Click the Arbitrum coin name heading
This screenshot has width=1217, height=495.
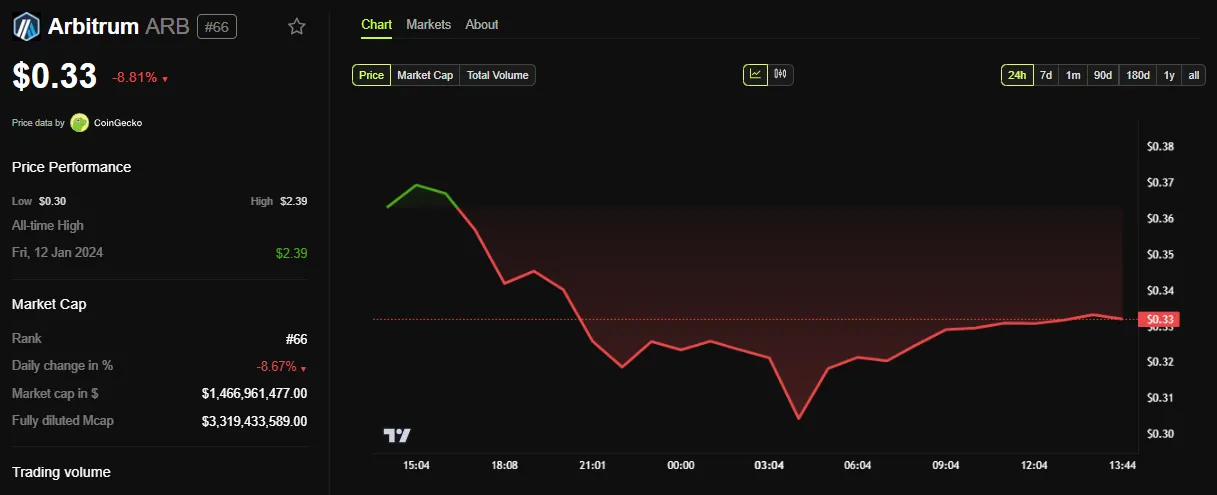click(93, 27)
